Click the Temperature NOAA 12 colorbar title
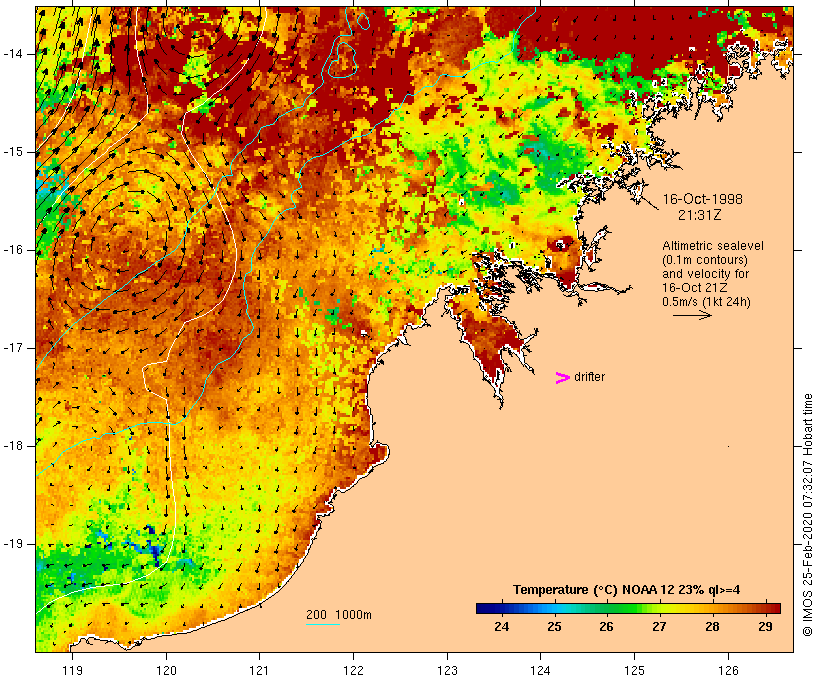Viewport: 820px width, 680px height. point(627,590)
